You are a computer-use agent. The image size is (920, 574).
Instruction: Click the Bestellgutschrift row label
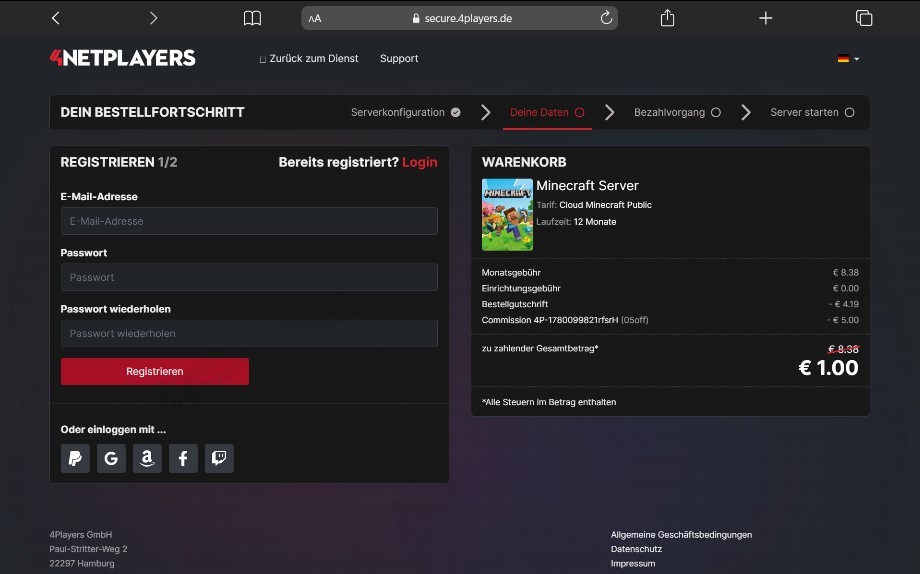515,304
